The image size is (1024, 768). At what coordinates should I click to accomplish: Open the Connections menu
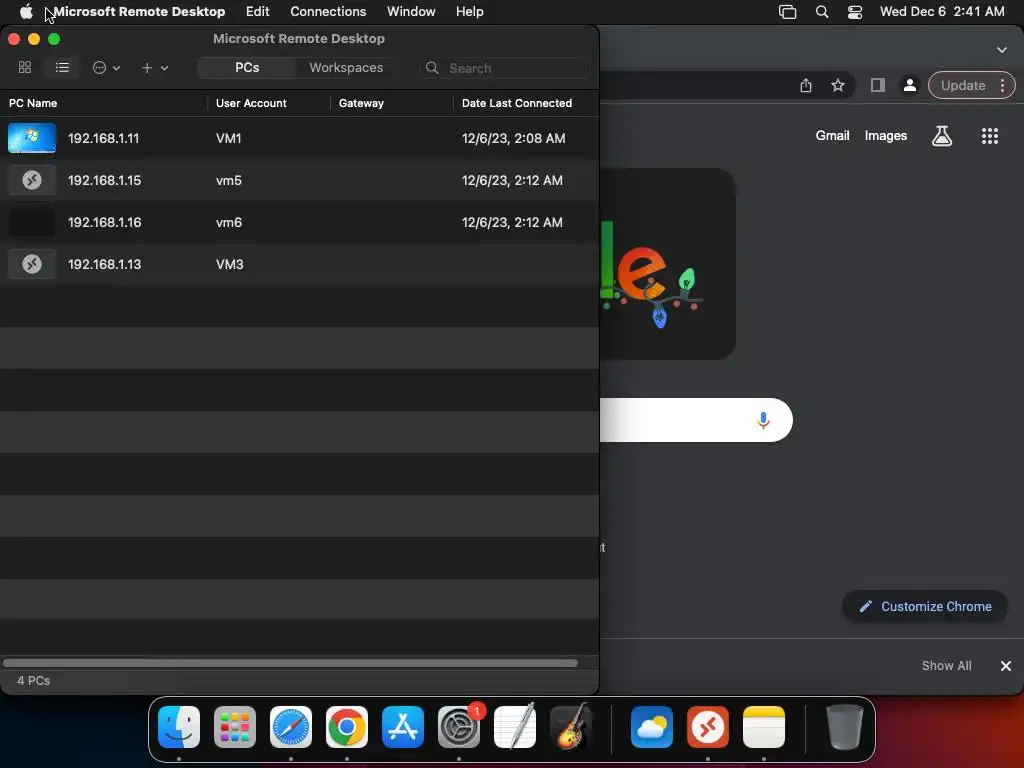tap(328, 11)
